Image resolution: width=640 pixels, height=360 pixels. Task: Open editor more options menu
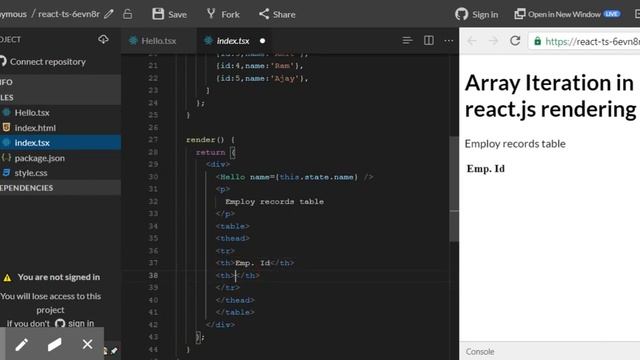click(x=449, y=40)
